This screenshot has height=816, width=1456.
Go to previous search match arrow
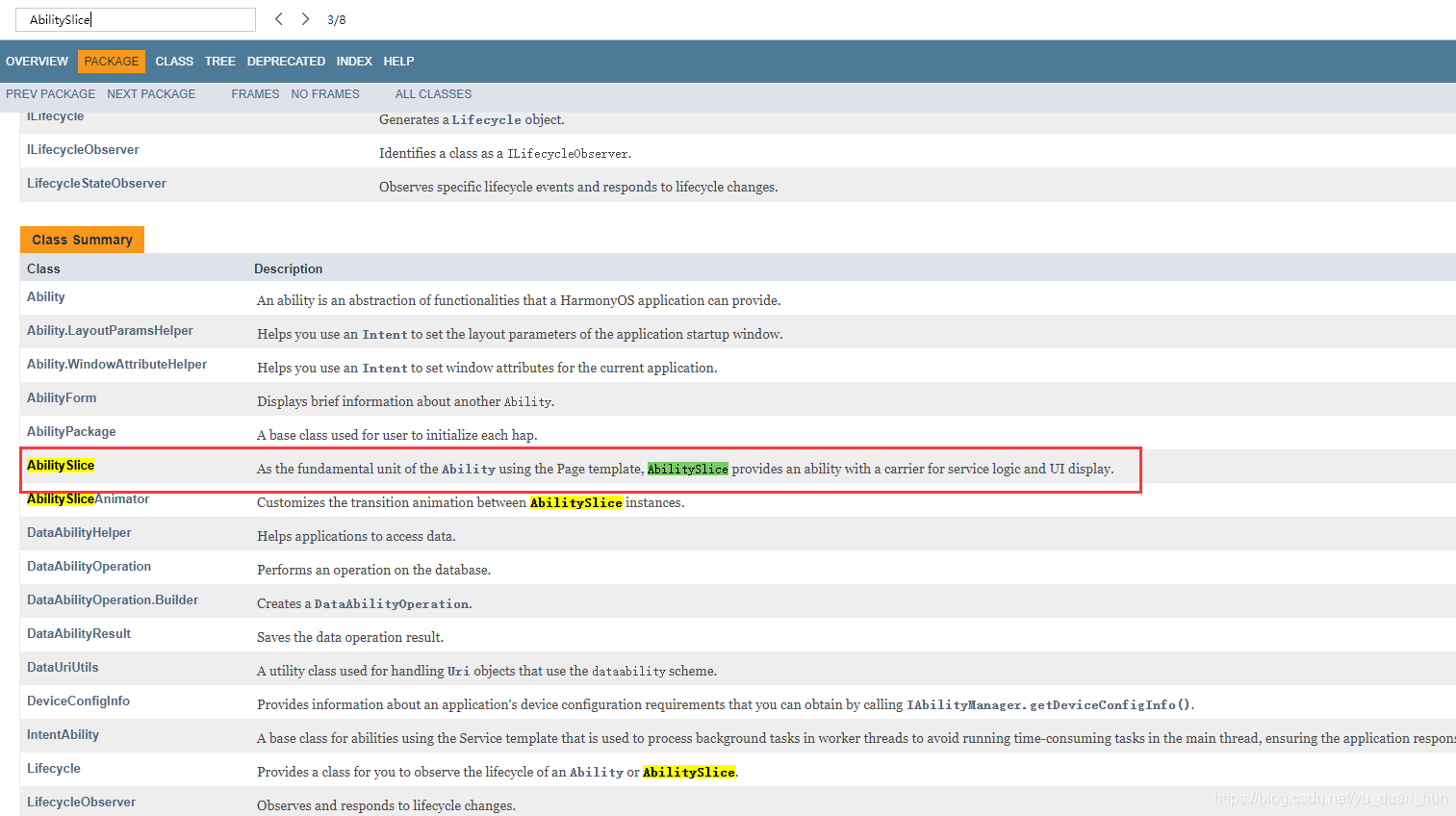[x=279, y=19]
